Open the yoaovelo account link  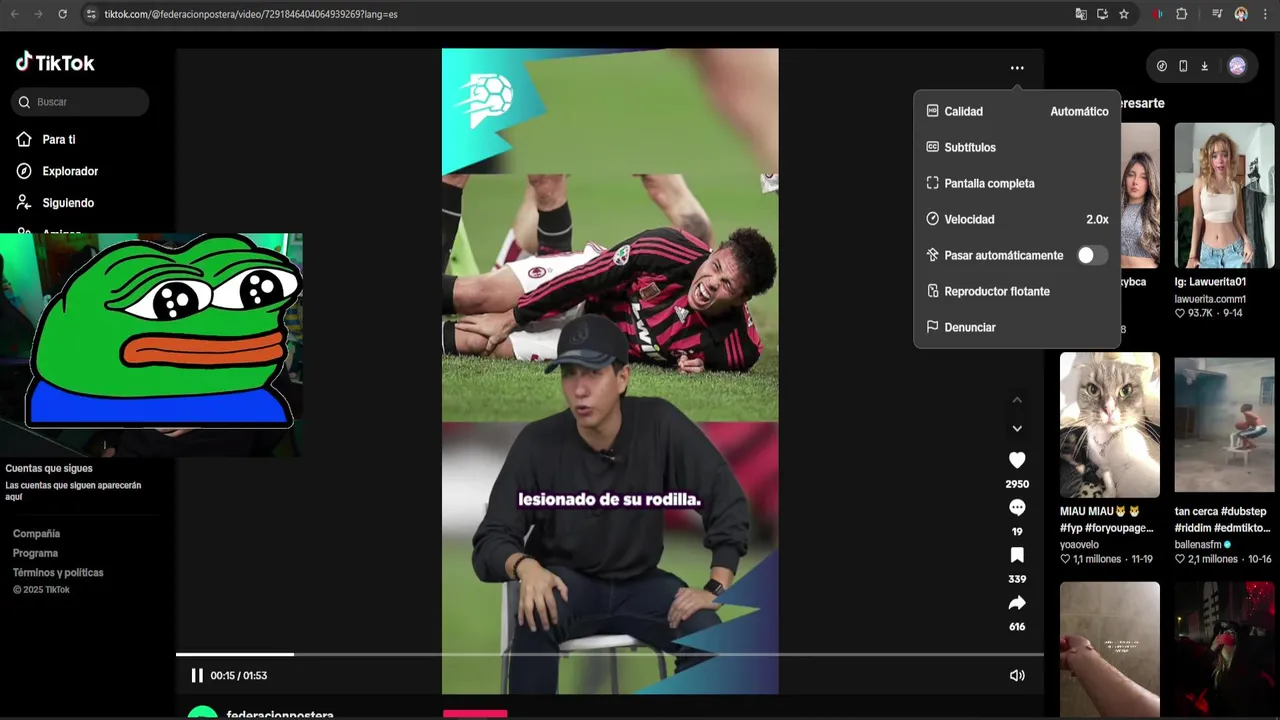[1079, 545]
